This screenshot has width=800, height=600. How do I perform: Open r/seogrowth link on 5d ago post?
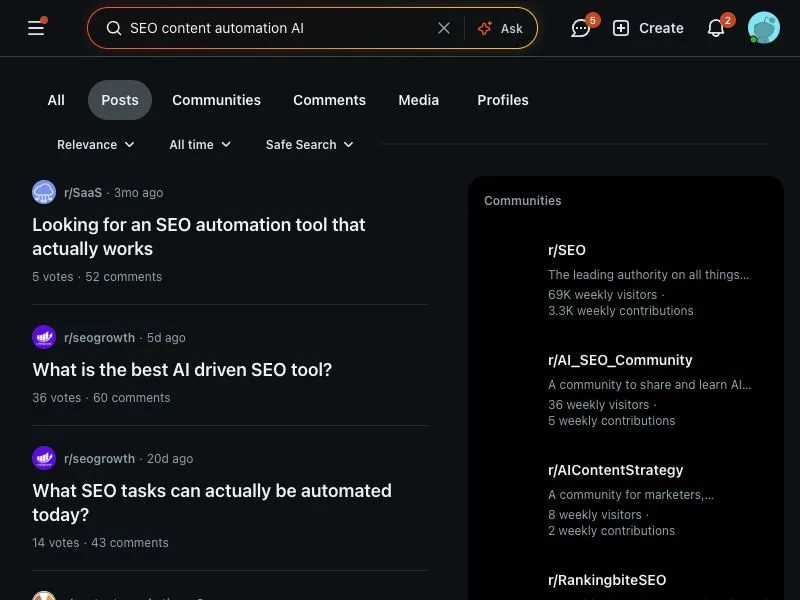[x=99, y=338]
